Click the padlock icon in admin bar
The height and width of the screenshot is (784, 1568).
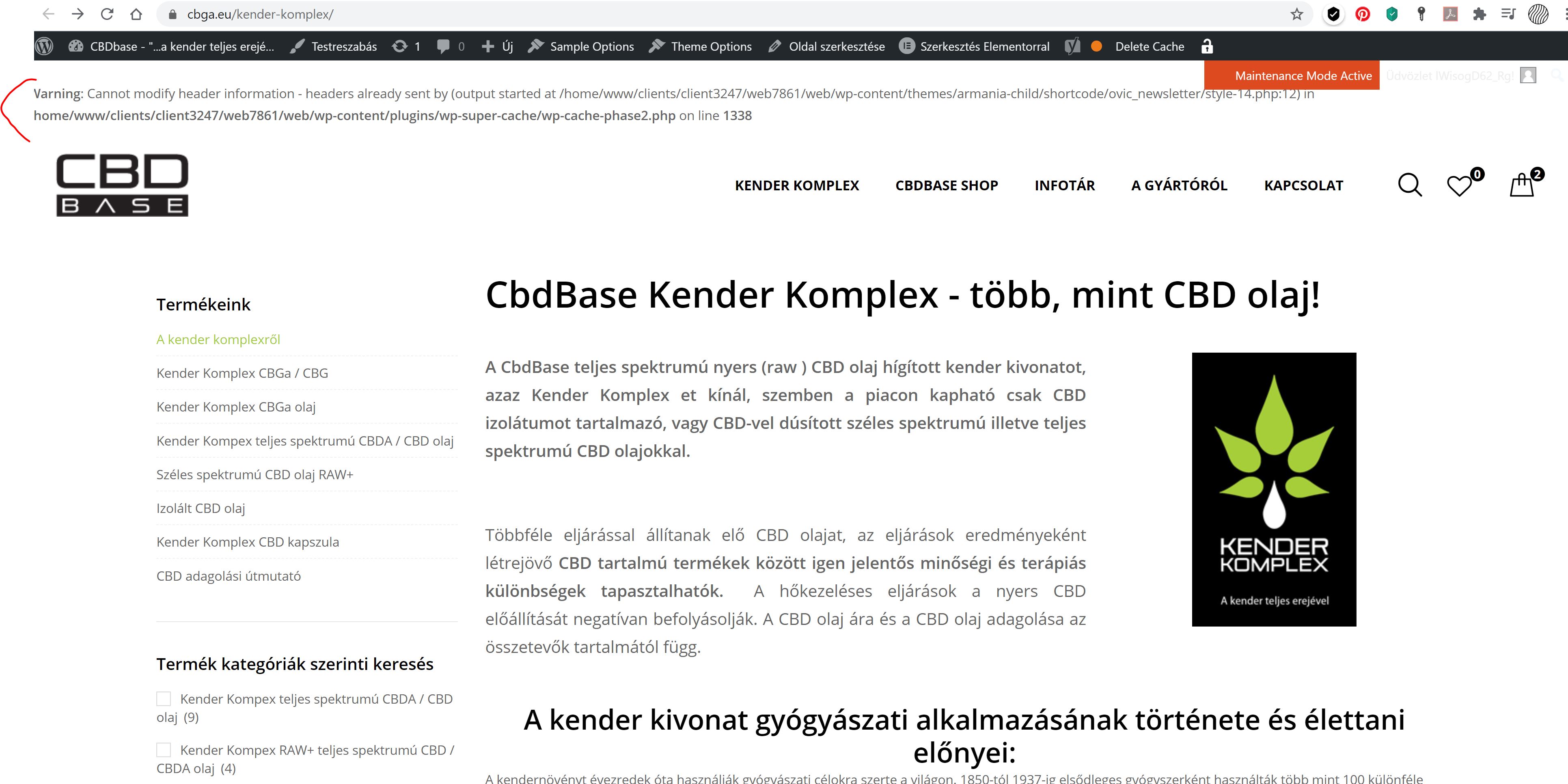pyautogui.click(x=1207, y=46)
